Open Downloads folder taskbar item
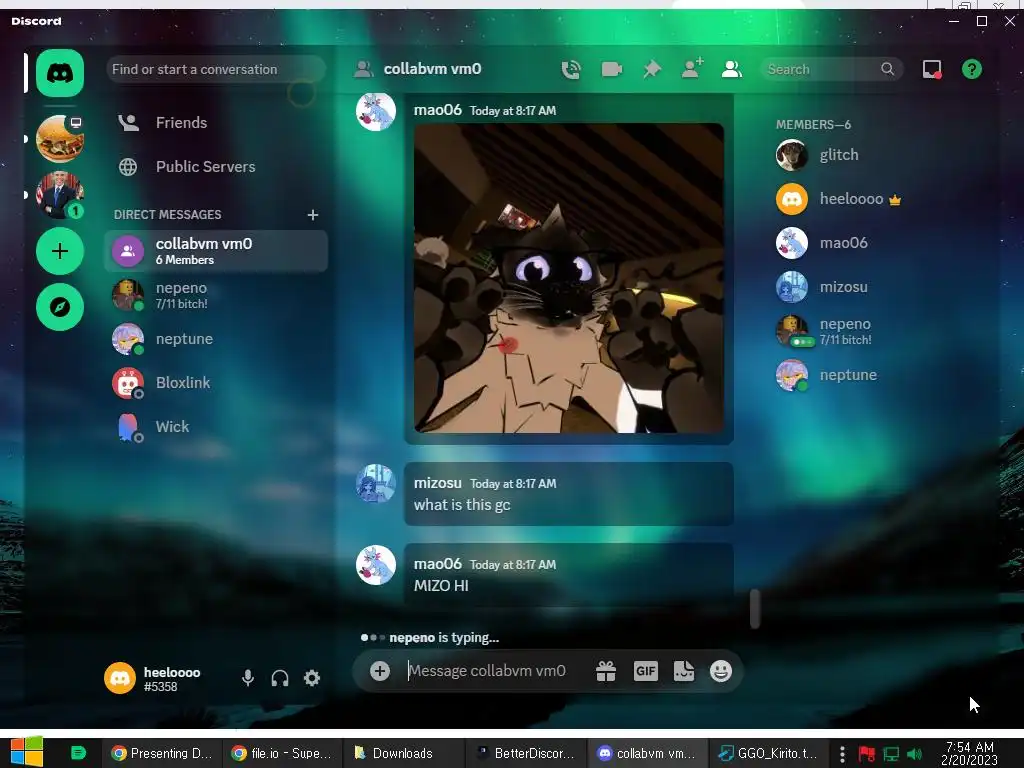The height and width of the screenshot is (768, 1024). coord(404,753)
